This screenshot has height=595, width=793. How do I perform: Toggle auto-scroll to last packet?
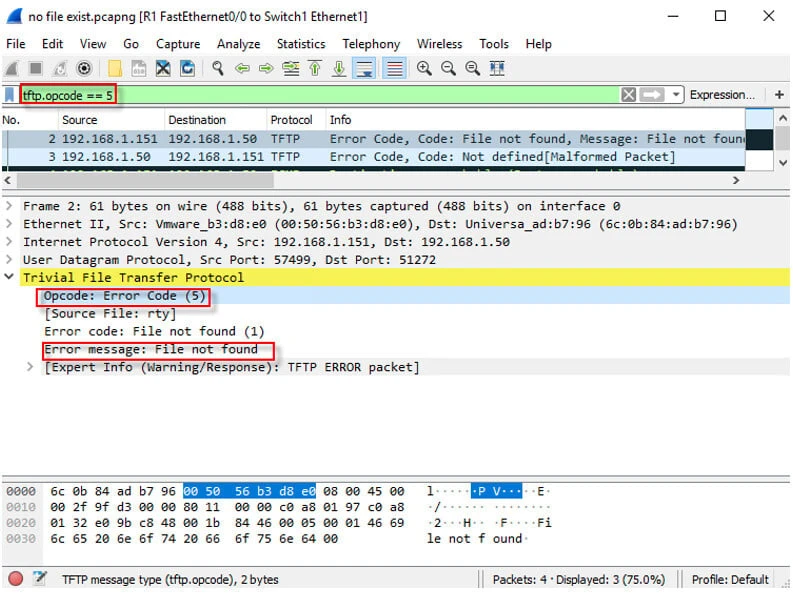pyautogui.click(x=364, y=68)
